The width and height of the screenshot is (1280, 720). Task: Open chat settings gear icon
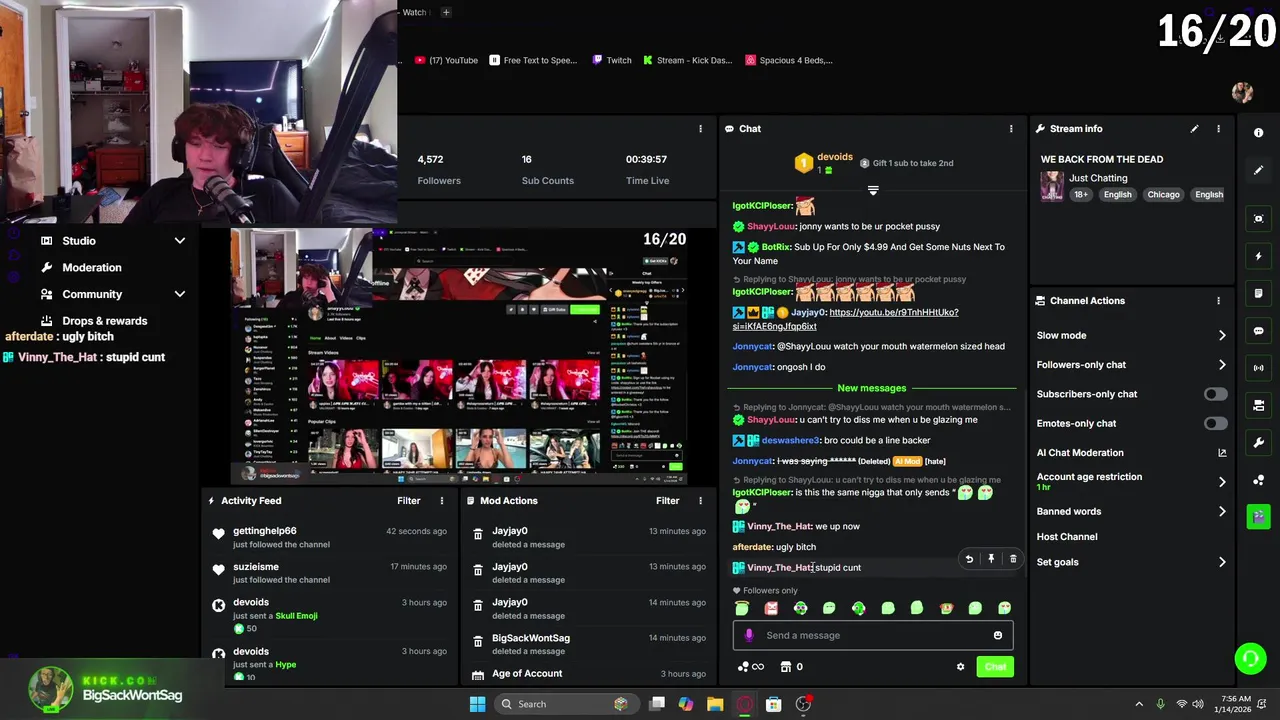coord(960,667)
